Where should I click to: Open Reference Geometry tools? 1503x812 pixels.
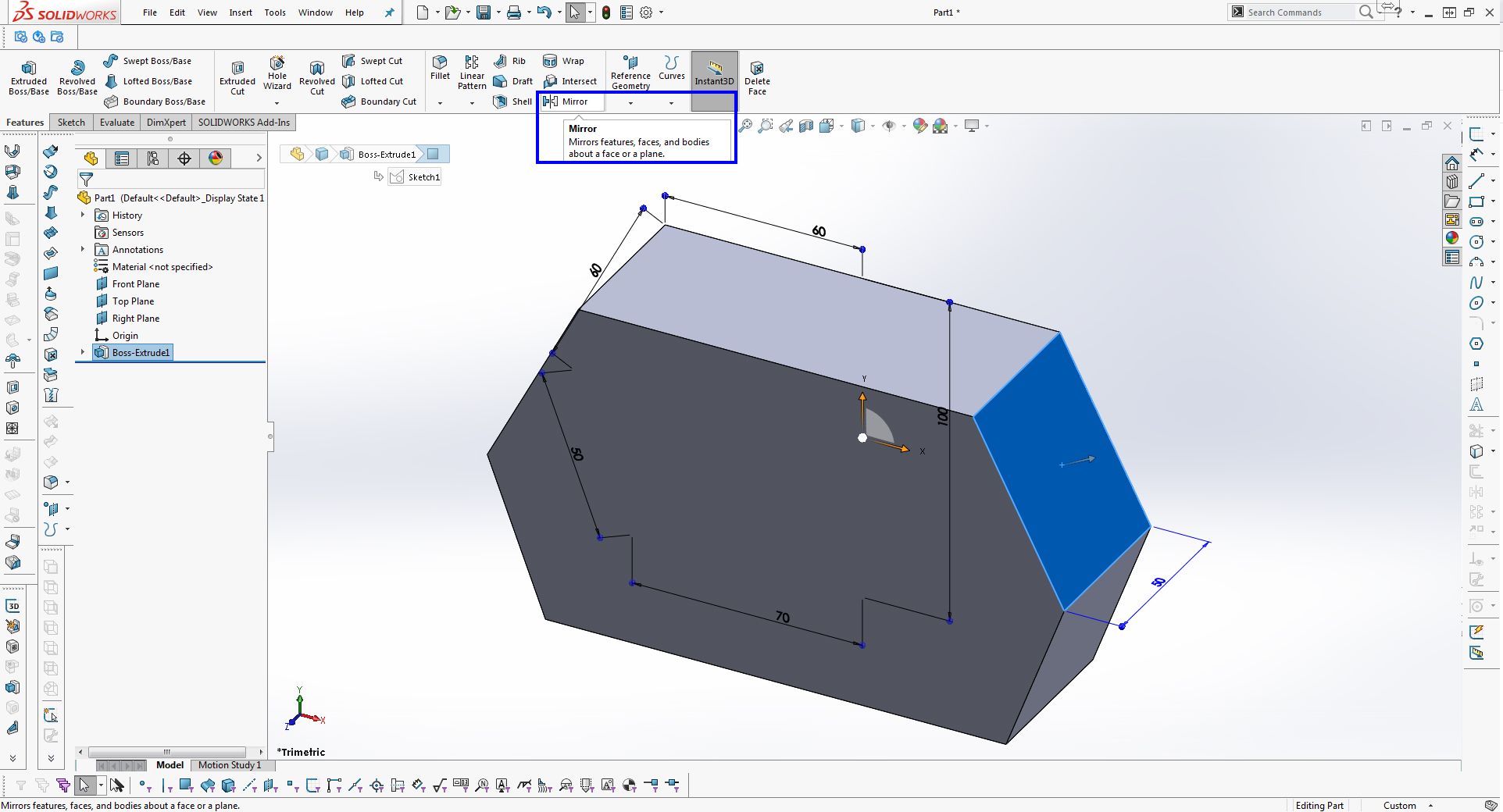coord(630,72)
